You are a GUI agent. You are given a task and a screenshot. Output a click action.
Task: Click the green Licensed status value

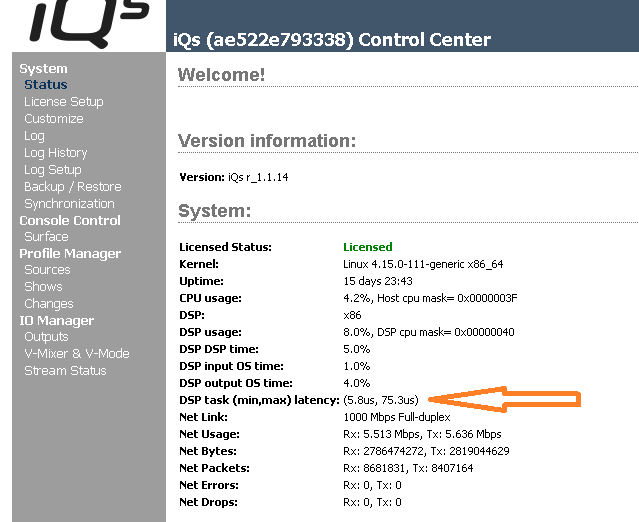tap(368, 247)
